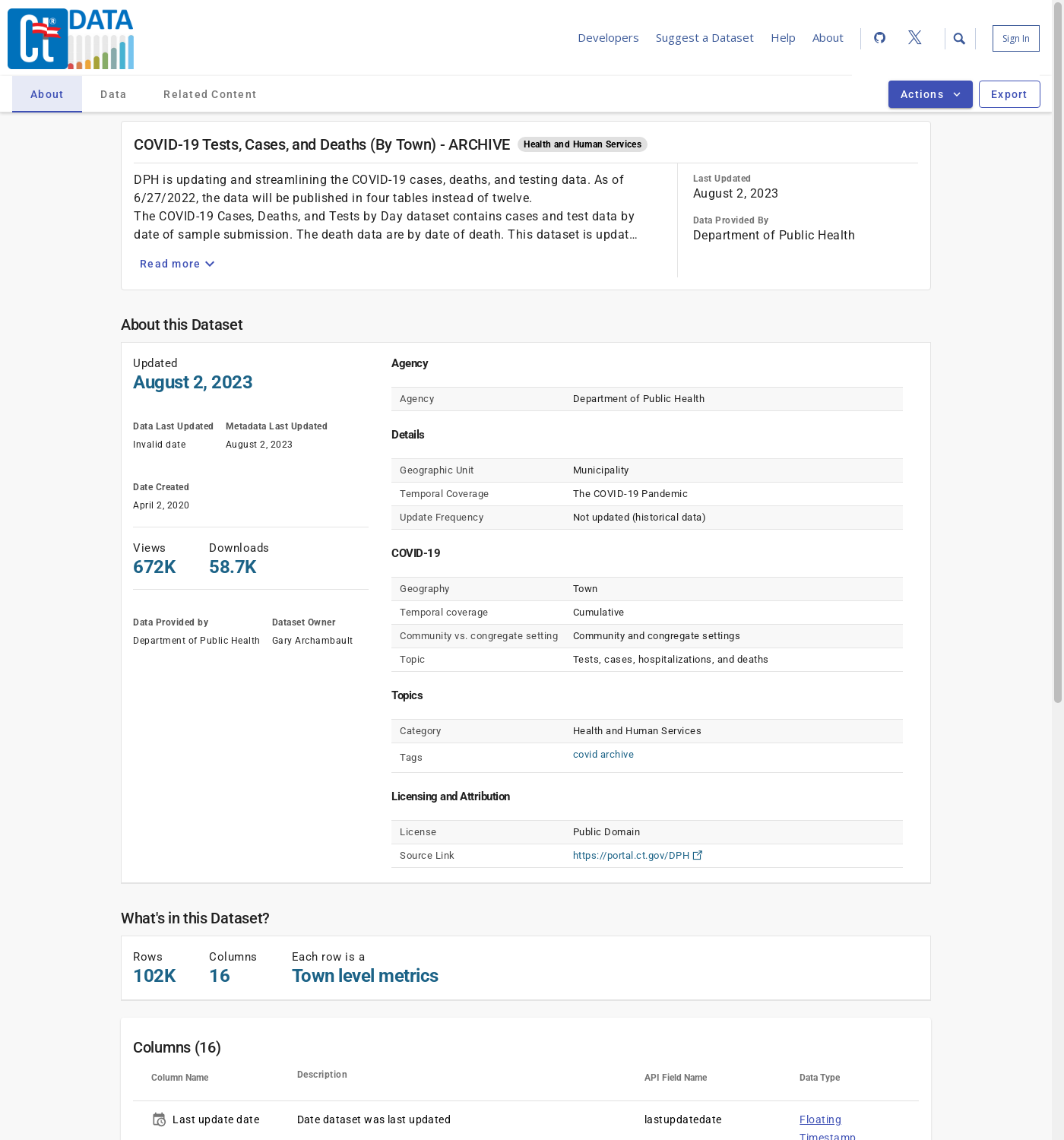Click the search magnifier icon
1064x1140 pixels.
tap(959, 39)
